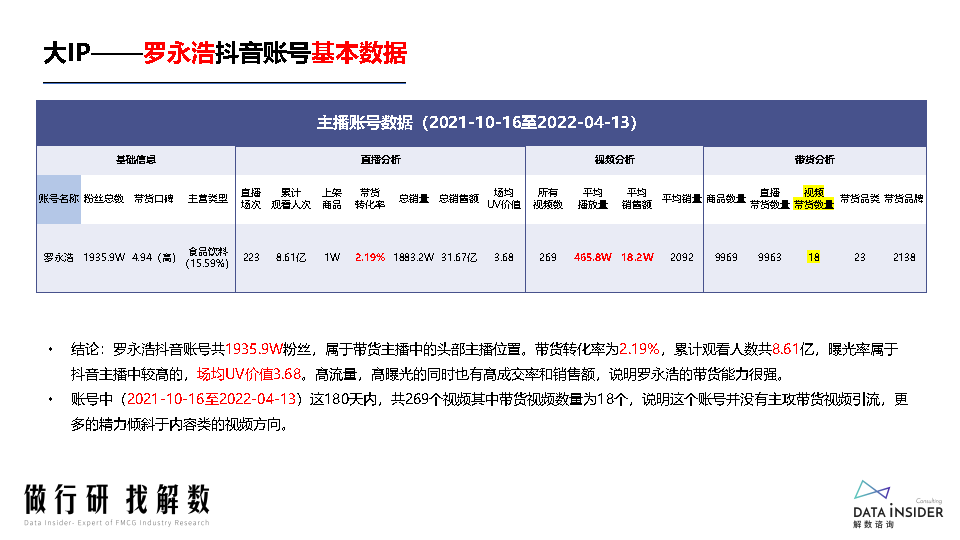Click the red 18.2W average revenue cell
This screenshot has height=540, width=960.
click(x=637, y=258)
